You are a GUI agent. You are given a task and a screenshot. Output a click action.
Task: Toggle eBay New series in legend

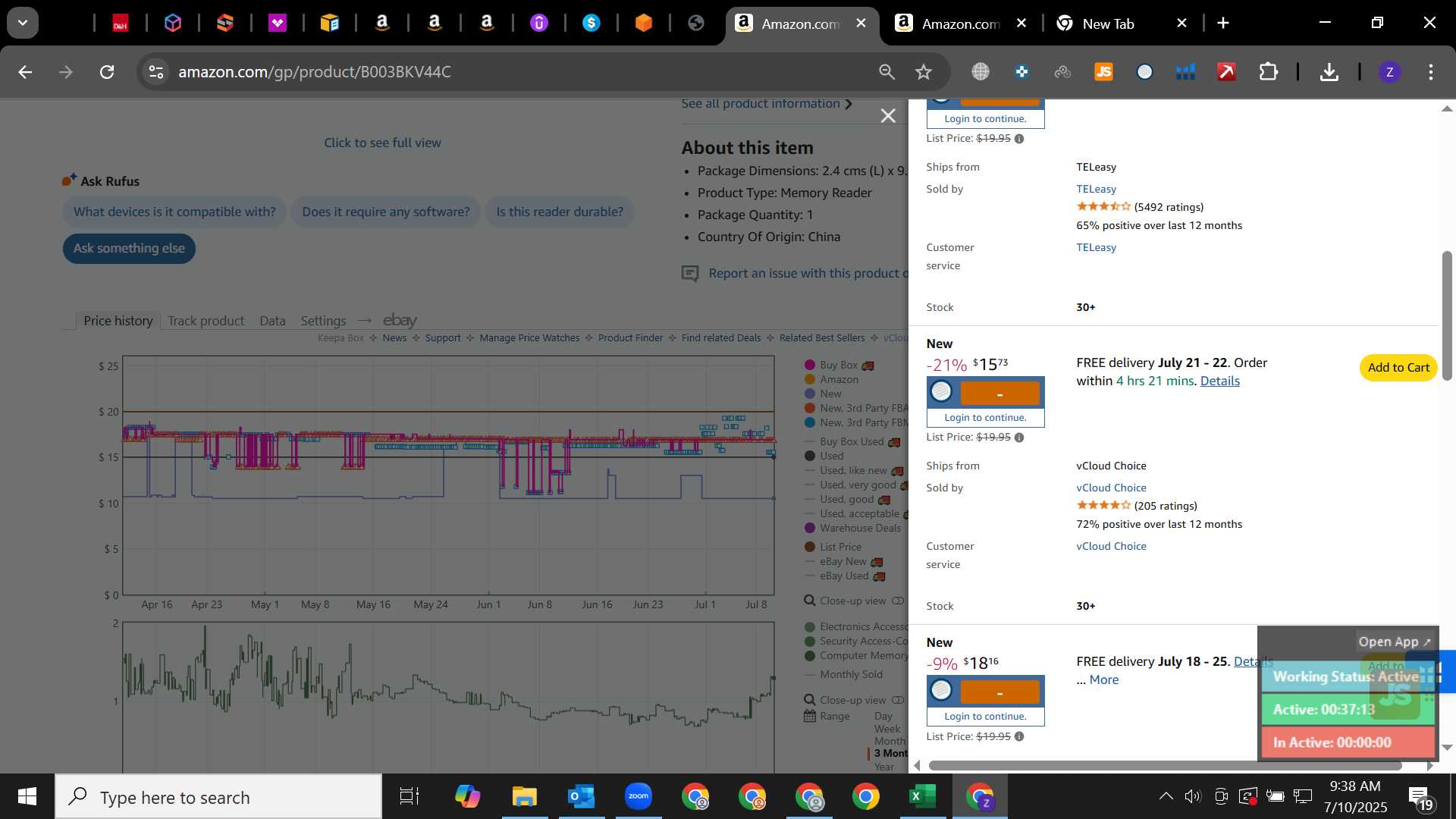point(844,562)
